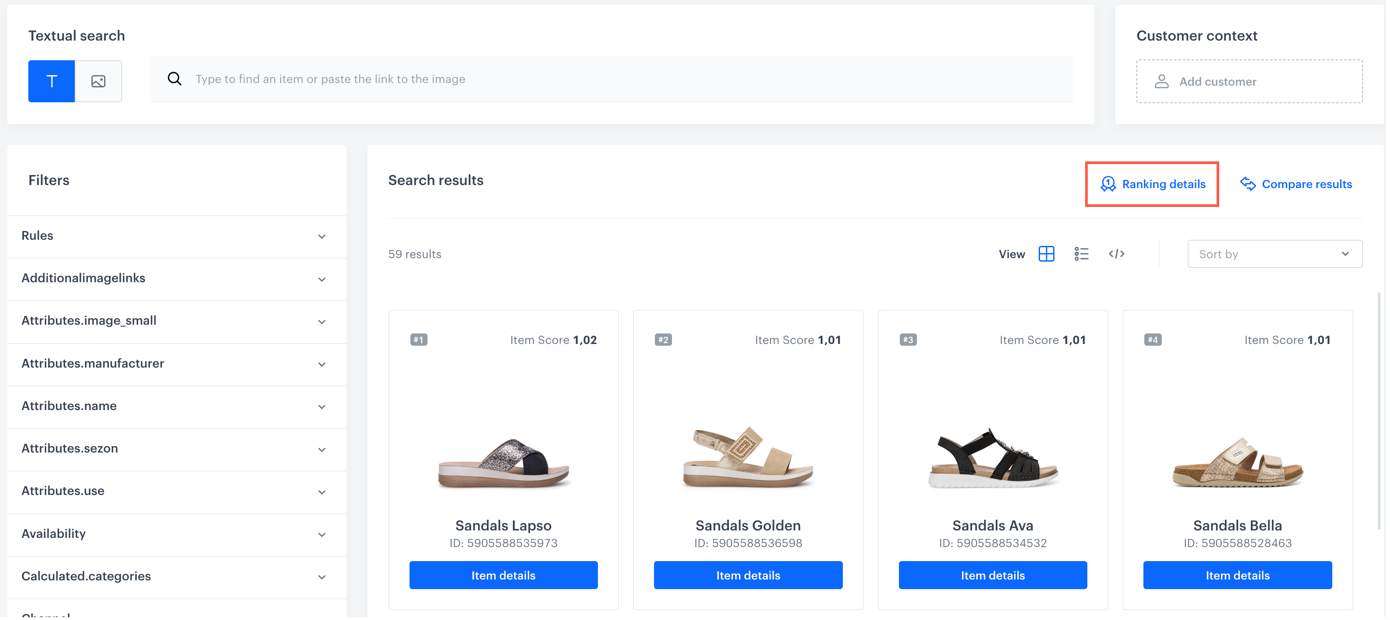Expand the Availability filter section

[176, 533]
